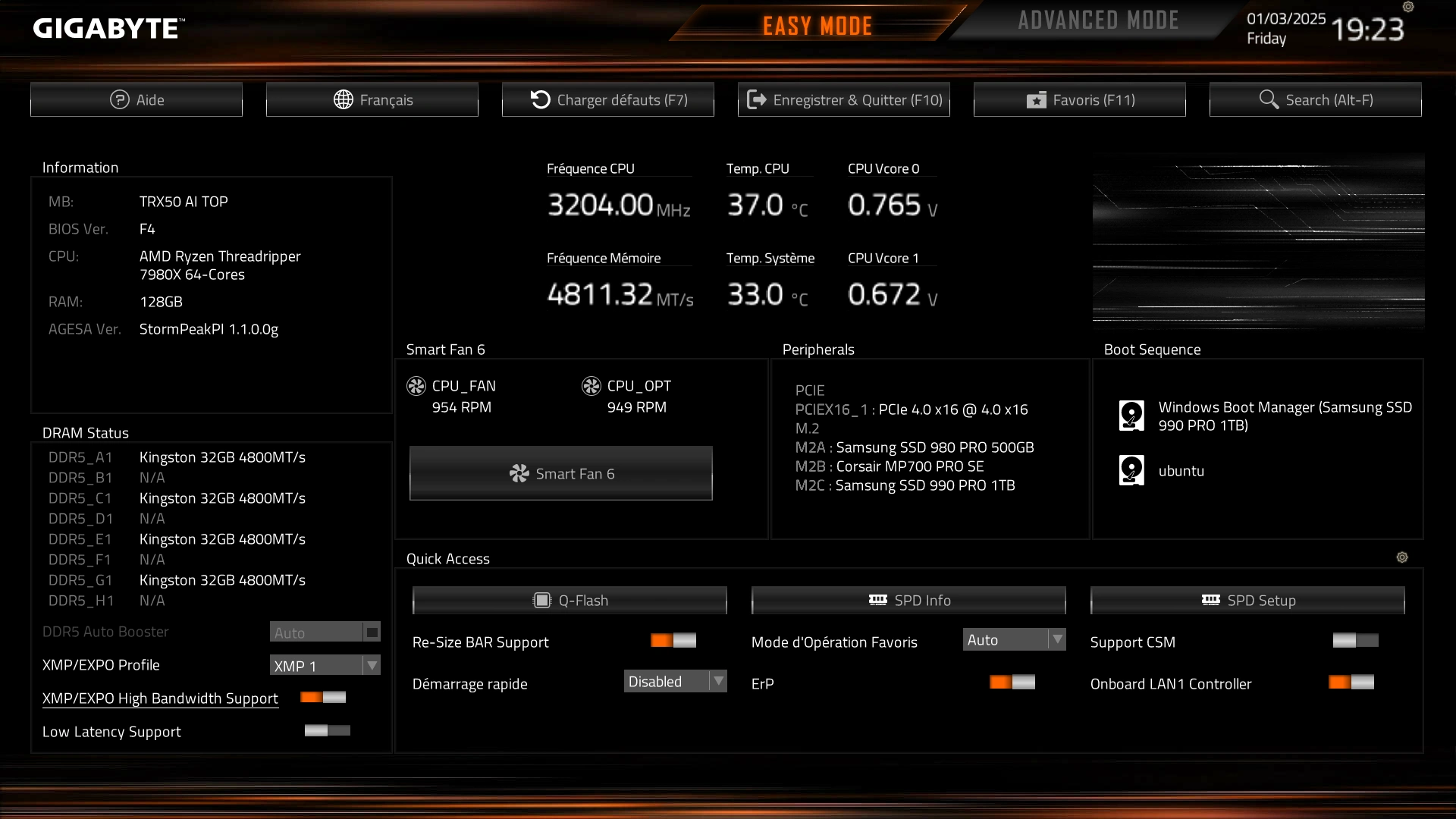Click the ubuntu boot disk icon

tap(1131, 470)
